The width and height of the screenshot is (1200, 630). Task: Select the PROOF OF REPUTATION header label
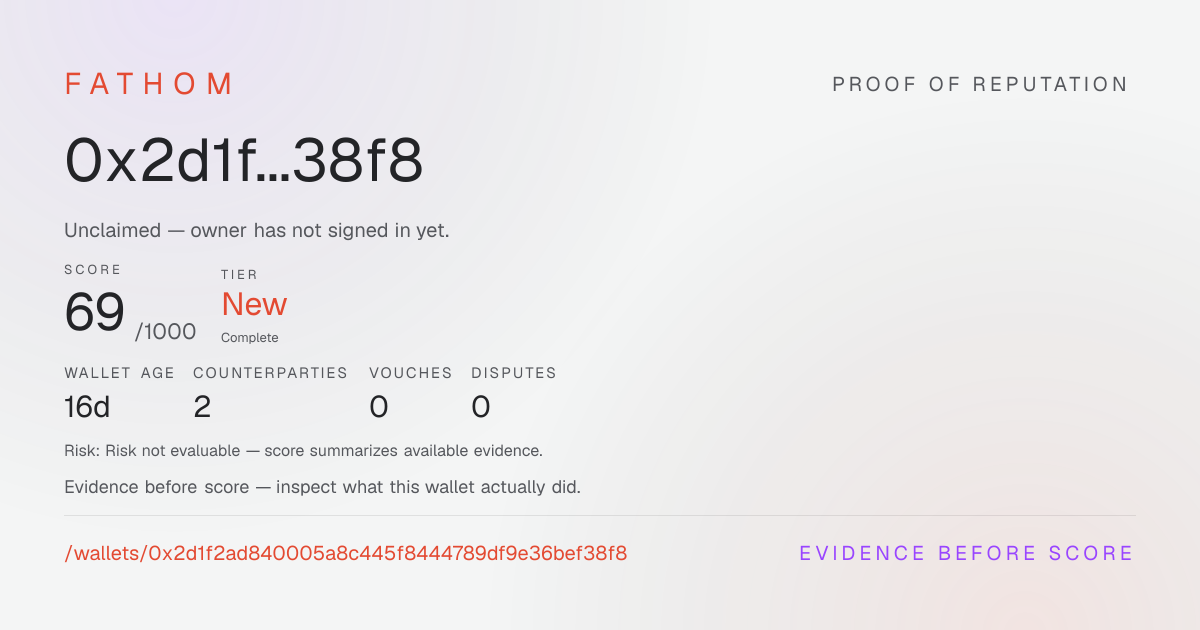tap(980, 85)
